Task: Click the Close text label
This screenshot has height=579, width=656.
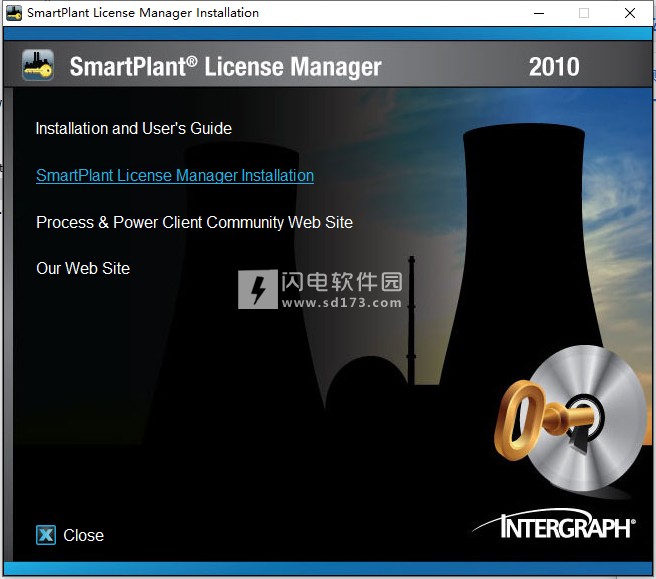Action: click(83, 535)
